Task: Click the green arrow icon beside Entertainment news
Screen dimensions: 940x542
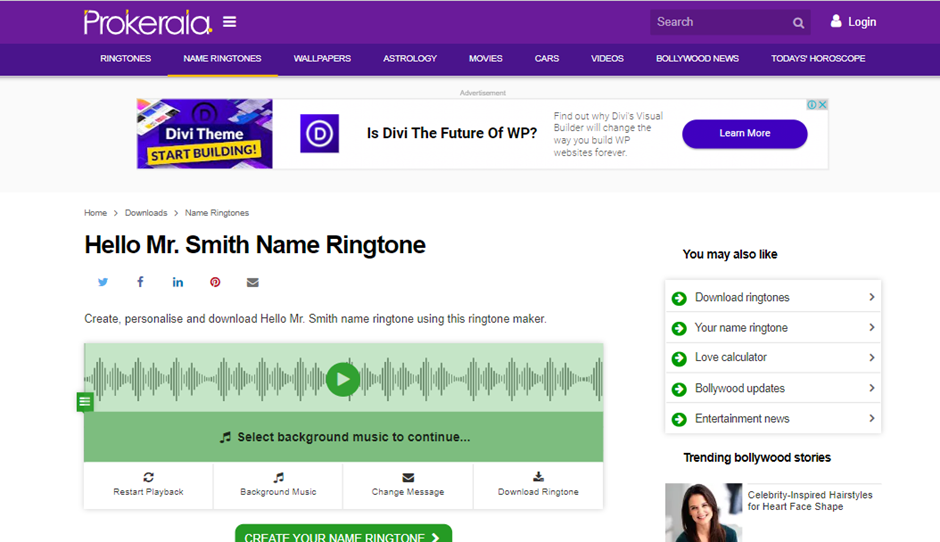Action: click(679, 419)
